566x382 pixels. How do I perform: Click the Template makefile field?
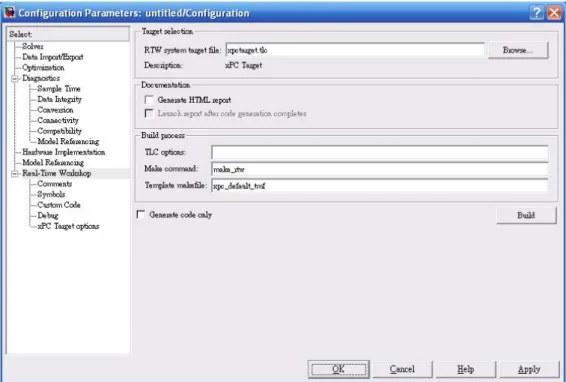[x=380, y=186]
